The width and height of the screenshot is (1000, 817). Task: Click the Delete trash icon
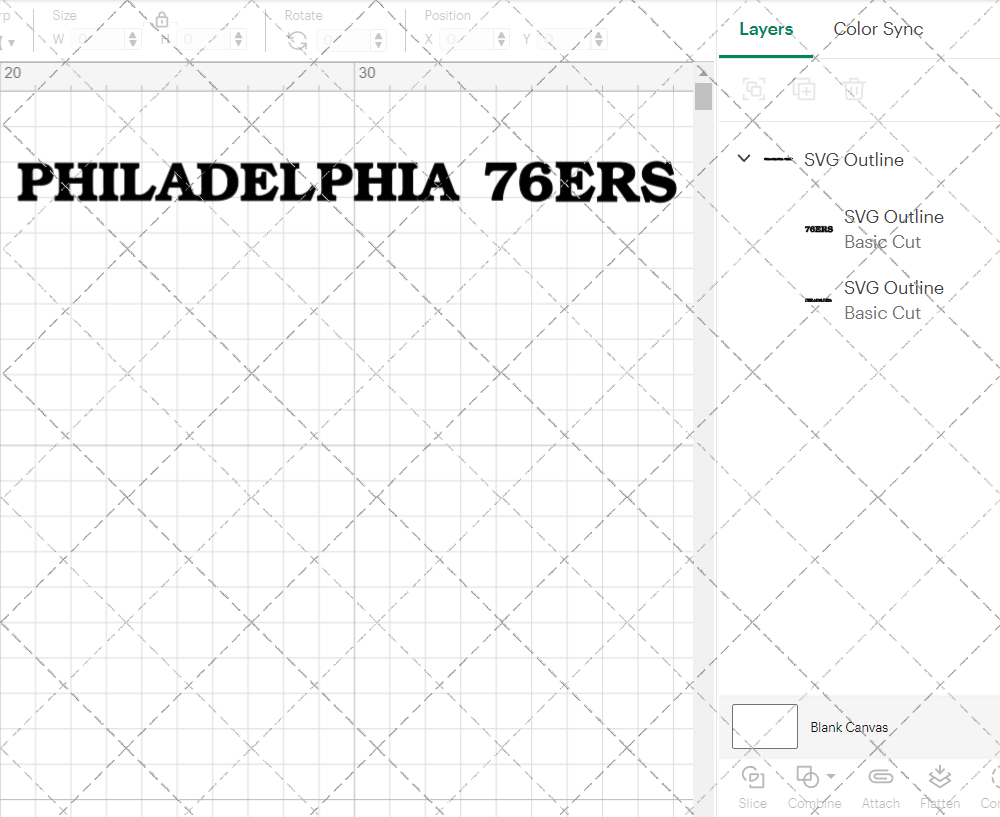[852, 89]
